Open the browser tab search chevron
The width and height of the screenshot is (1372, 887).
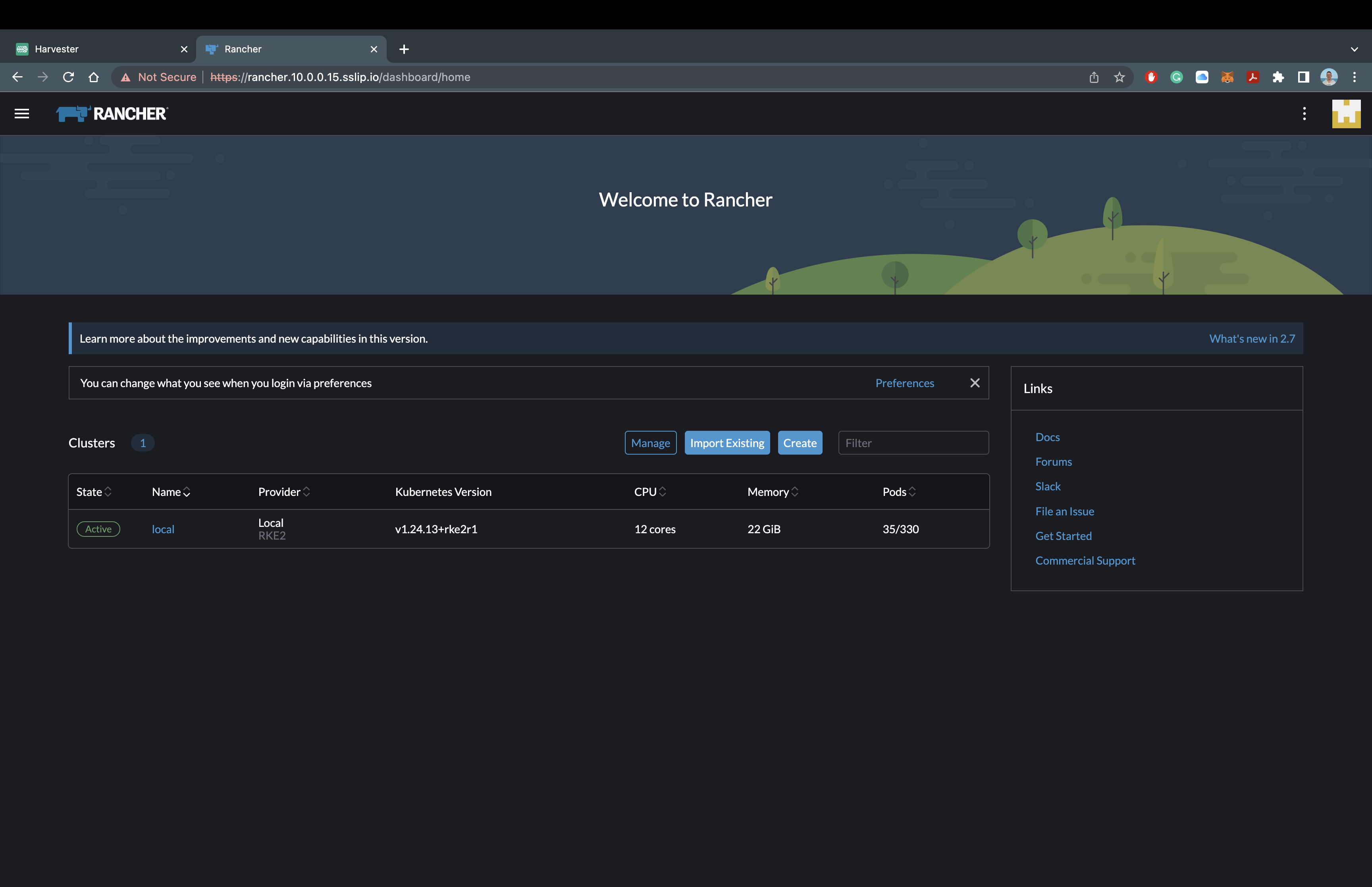click(1354, 49)
